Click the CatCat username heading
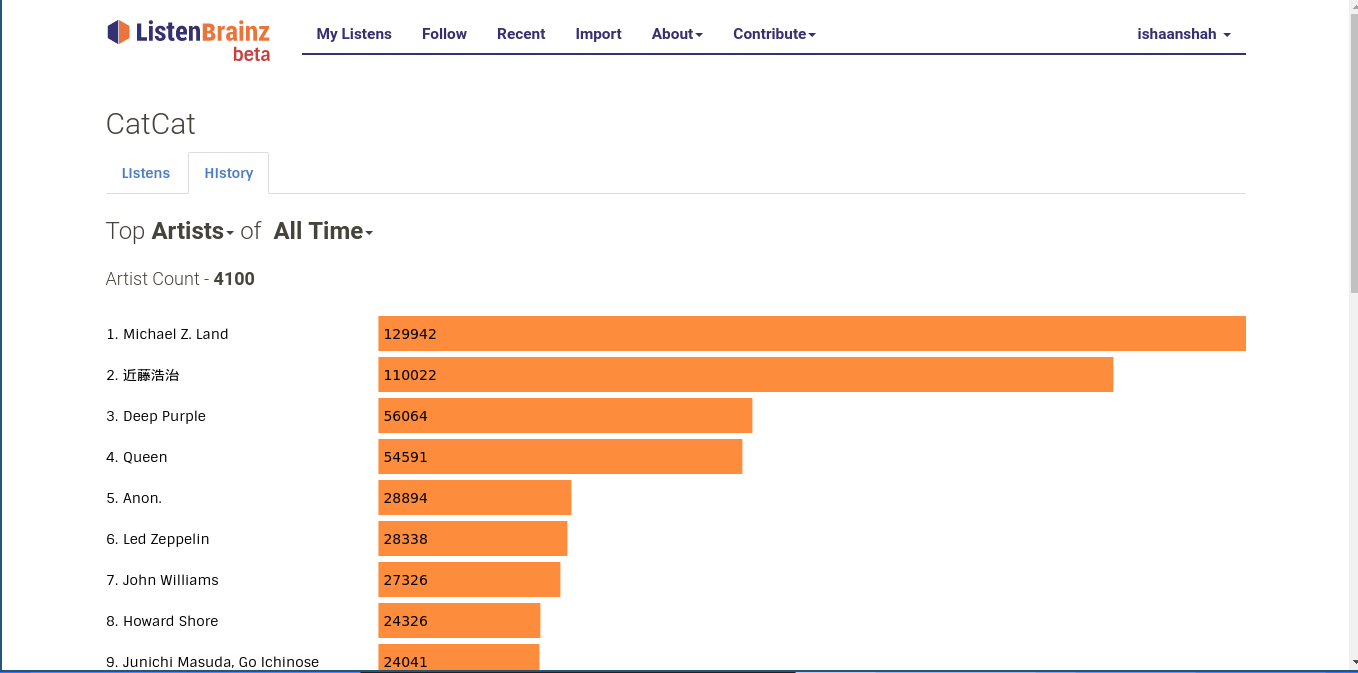Image resolution: width=1358 pixels, height=673 pixels. 151,124
